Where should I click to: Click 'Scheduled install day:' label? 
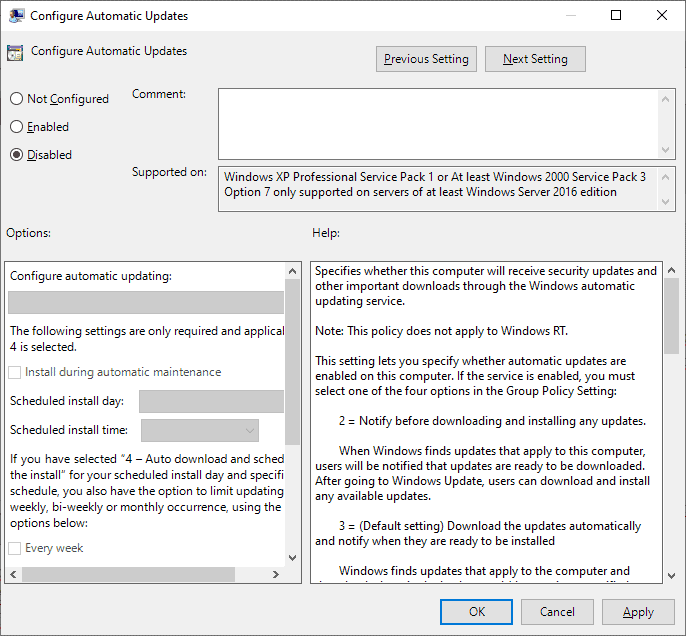67,401
